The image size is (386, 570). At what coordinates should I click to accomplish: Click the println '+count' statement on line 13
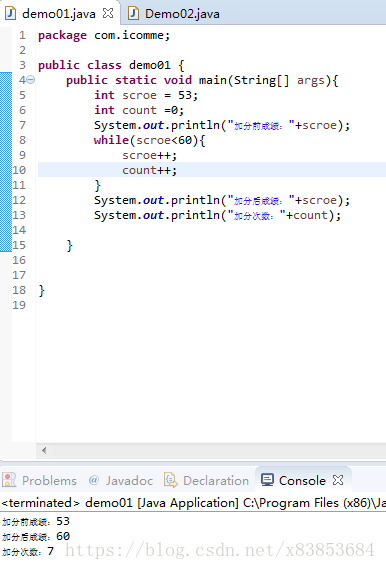coord(217,215)
